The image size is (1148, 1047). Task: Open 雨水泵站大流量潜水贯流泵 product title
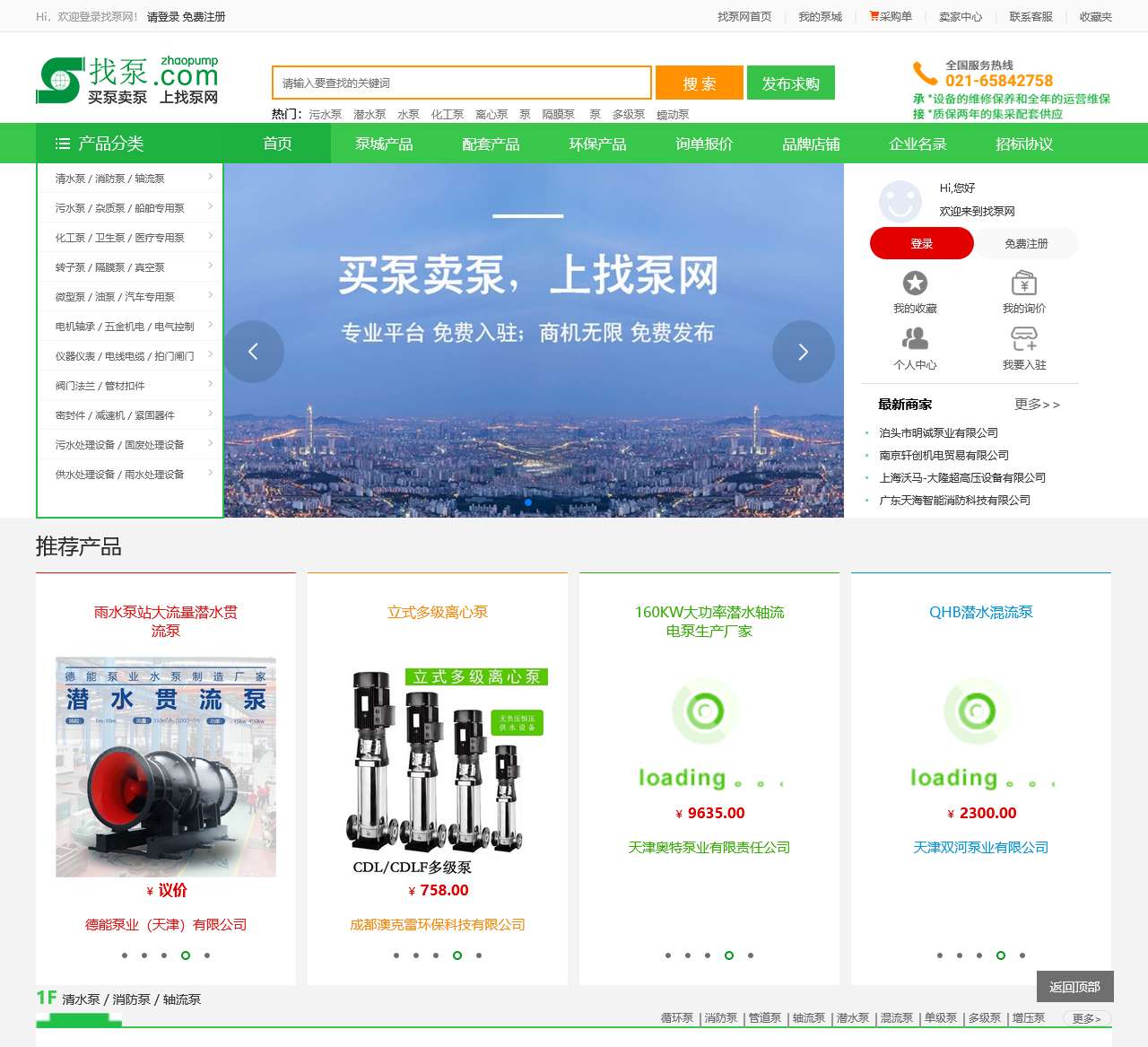[166, 621]
